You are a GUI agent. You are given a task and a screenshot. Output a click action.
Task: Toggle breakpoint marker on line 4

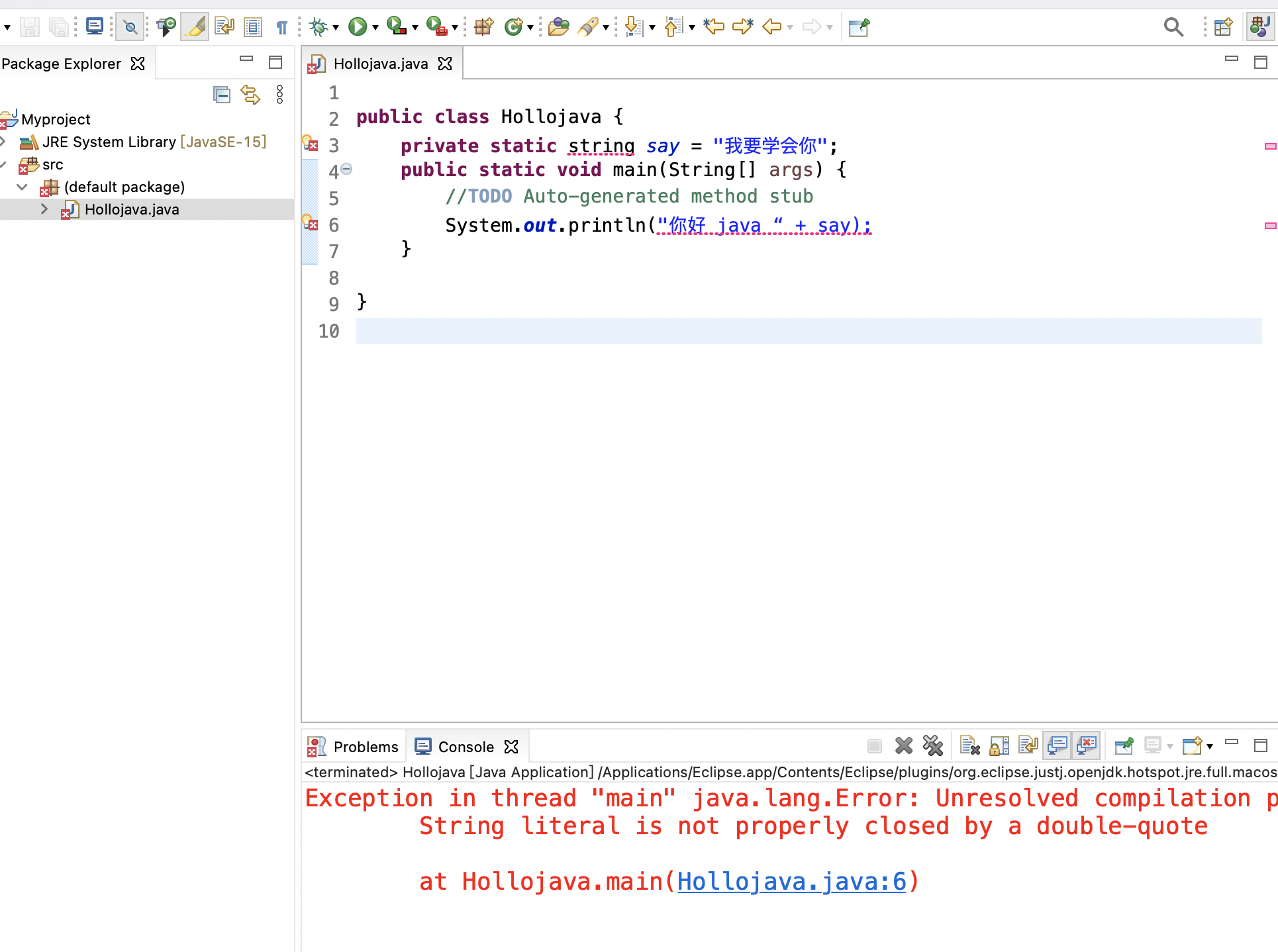pyautogui.click(x=310, y=170)
